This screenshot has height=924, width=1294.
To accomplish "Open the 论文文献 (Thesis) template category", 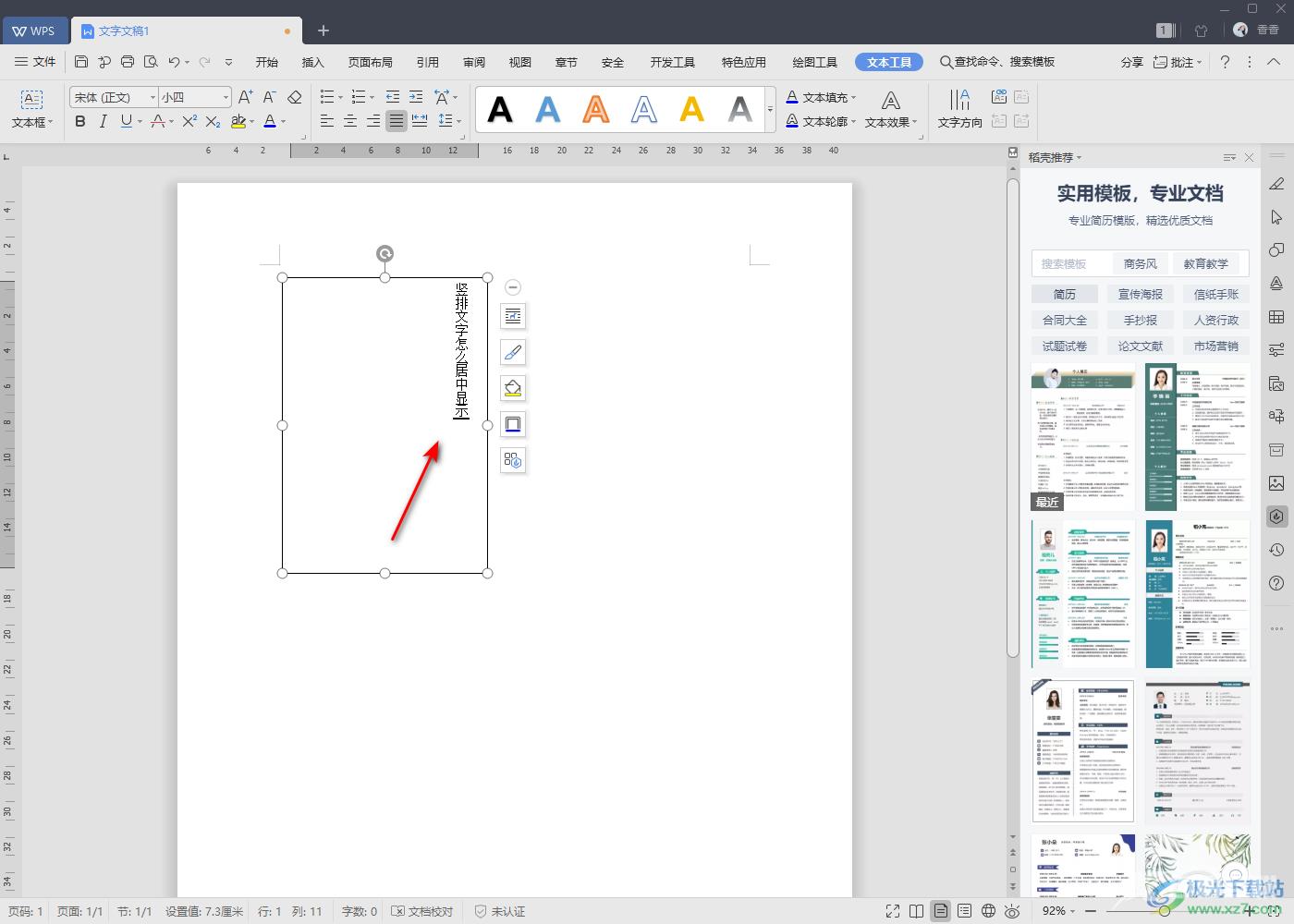I will click(1141, 346).
